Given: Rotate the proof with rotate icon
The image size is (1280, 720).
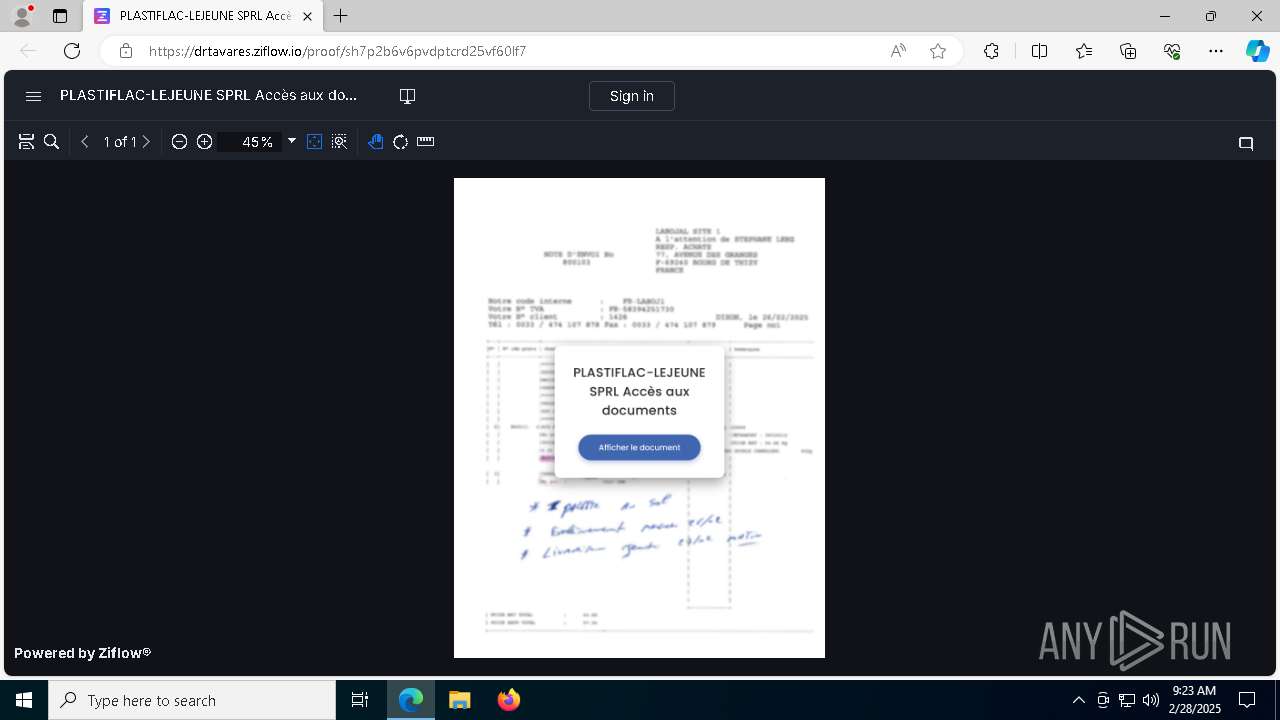Looking at the screenshot, I should click(400, 142).
